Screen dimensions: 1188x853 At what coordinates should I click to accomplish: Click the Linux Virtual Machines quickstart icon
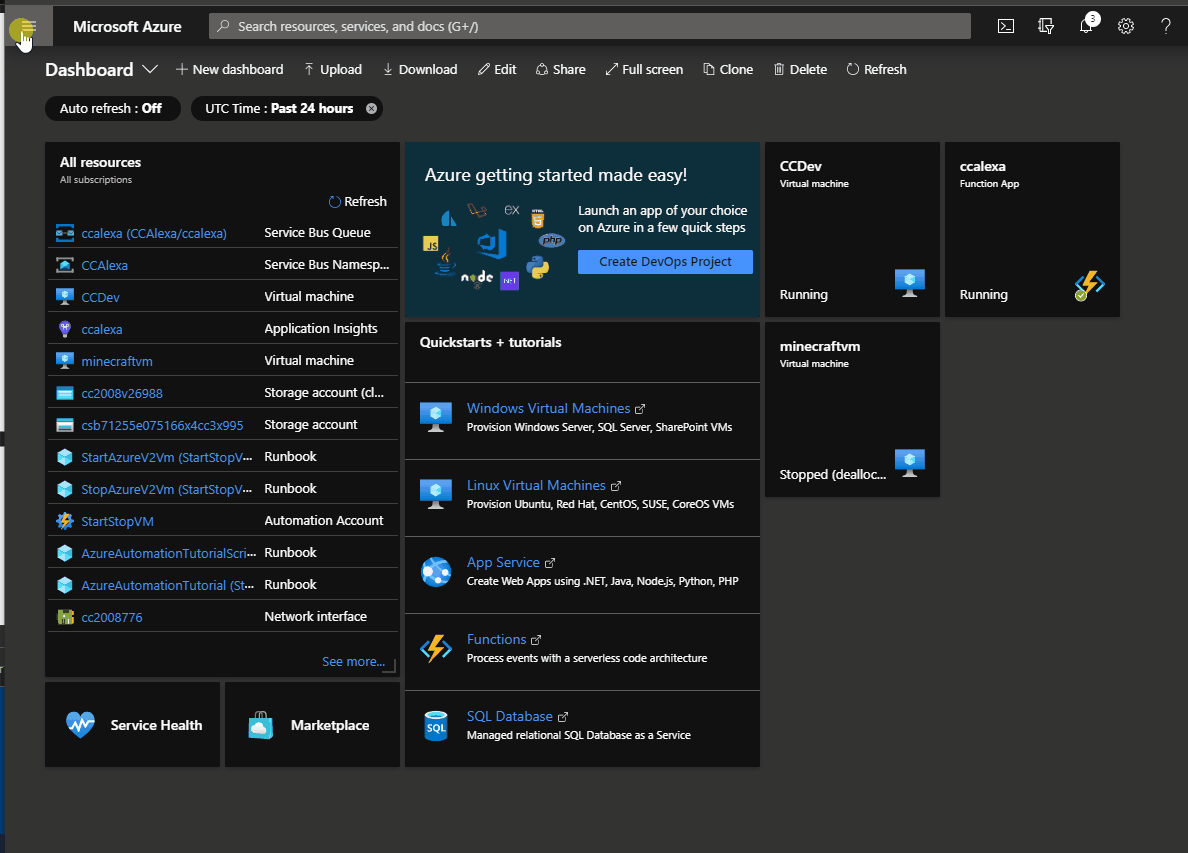click(x=436, y=494)
